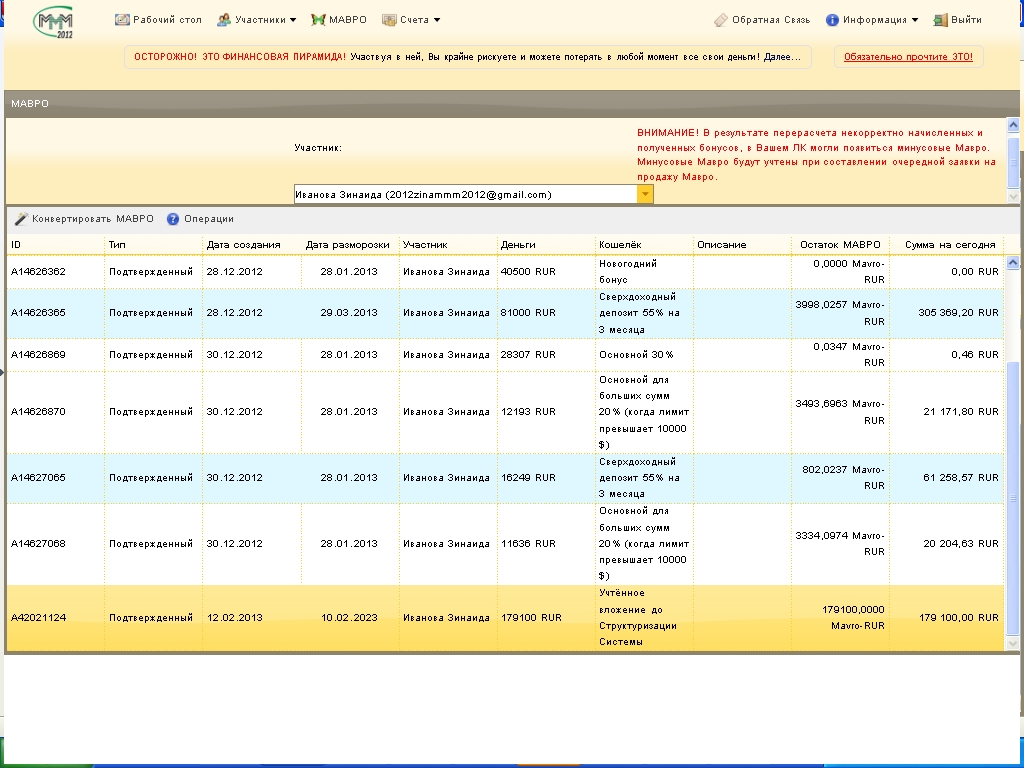Go to Рабочий стол
This screenshot has width=1024, height=768.
[x=167, y=20]
